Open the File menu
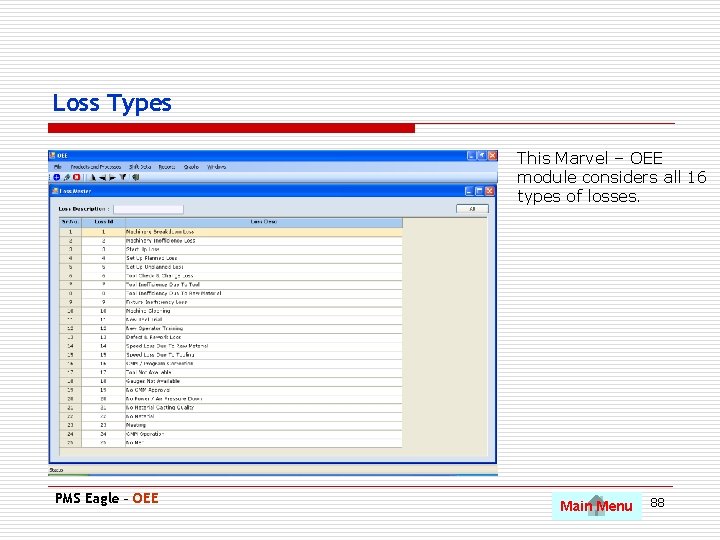The height and width of the screenshot is (540, 720). pyautogui.click(x=57, y=167)
